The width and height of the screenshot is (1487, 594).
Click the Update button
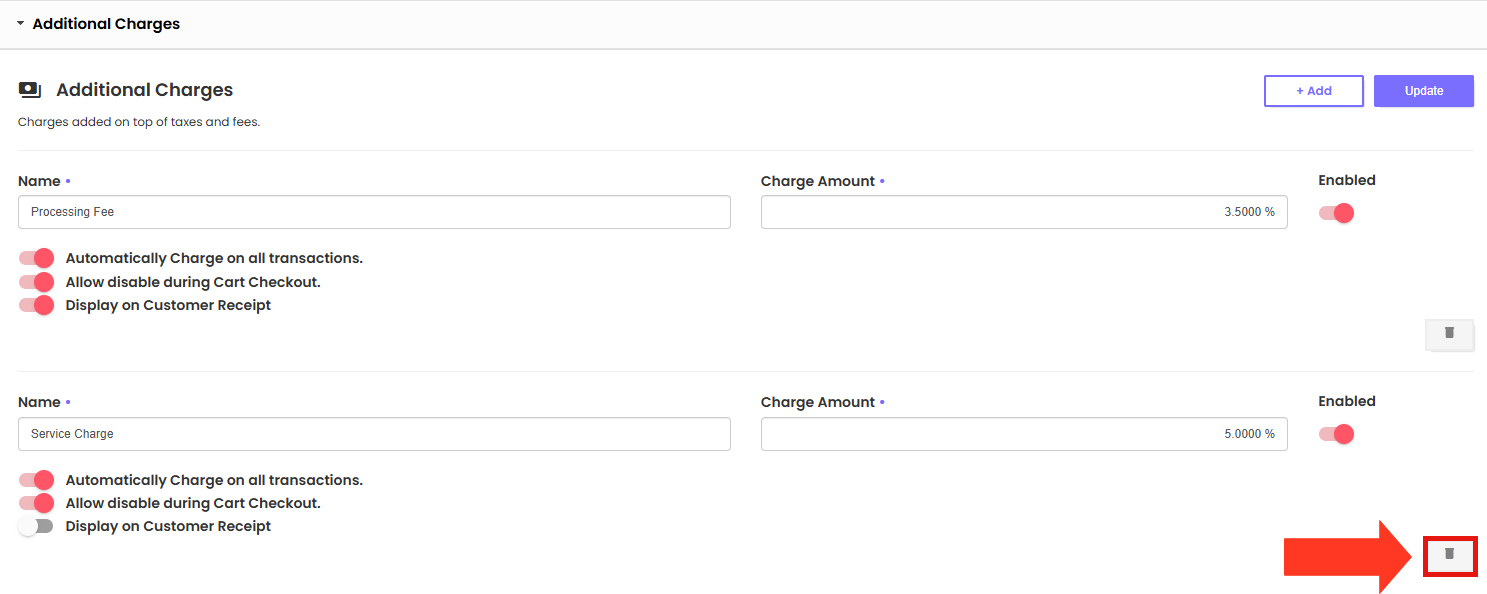click(1424, 91)
